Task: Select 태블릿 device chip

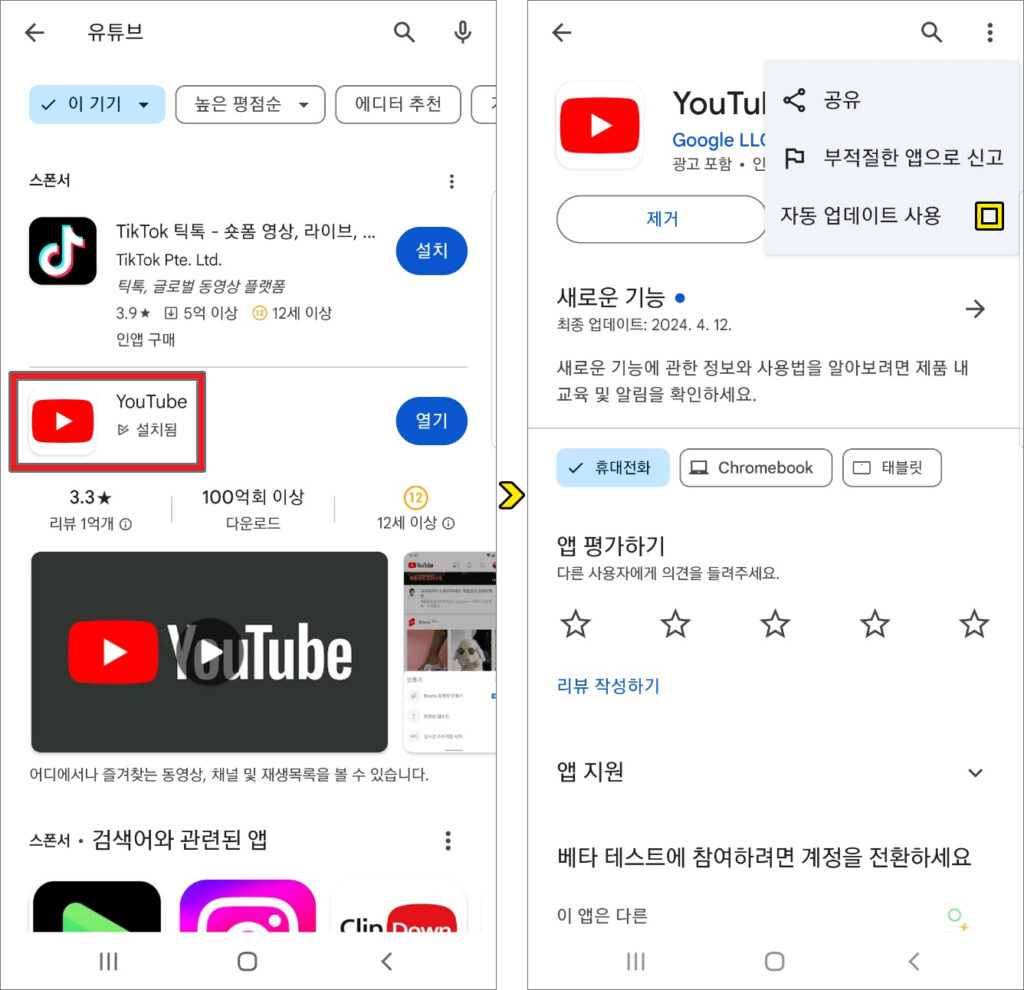Action: pyautogui.click(x=891, y=468)
